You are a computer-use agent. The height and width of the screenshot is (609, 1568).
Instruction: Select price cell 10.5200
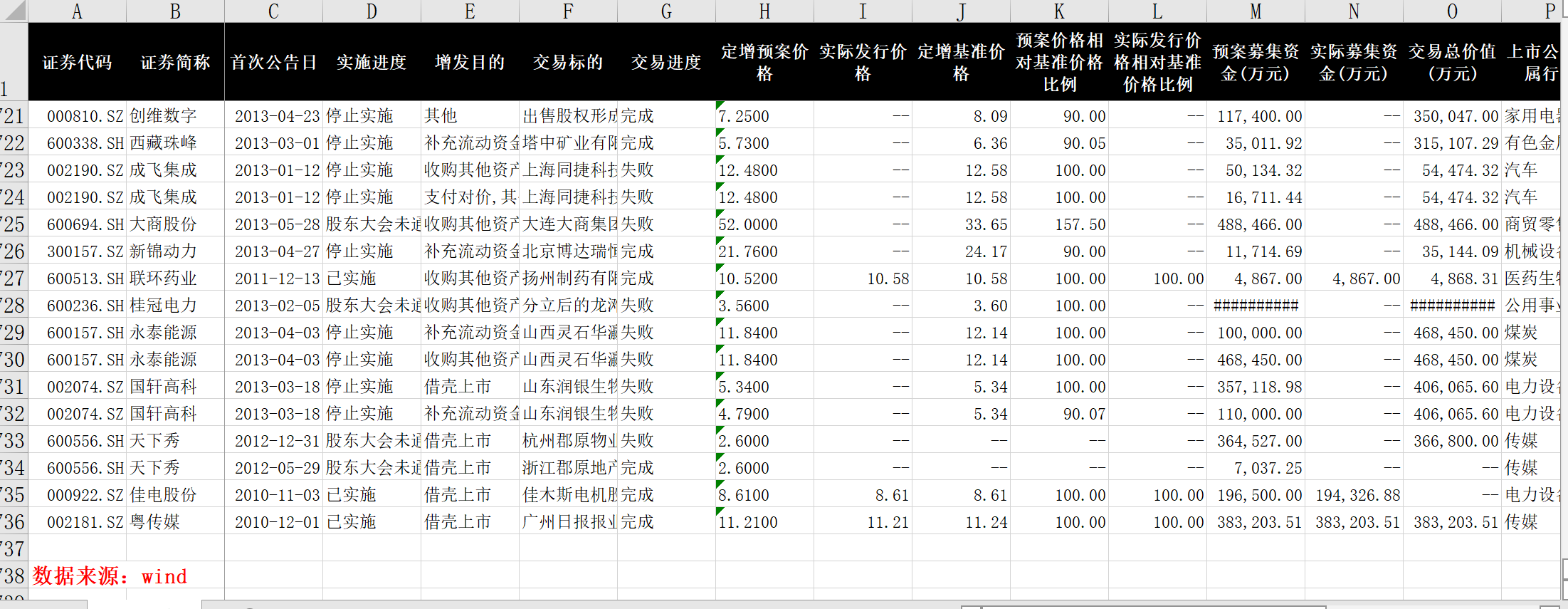[x=764, y=278]
